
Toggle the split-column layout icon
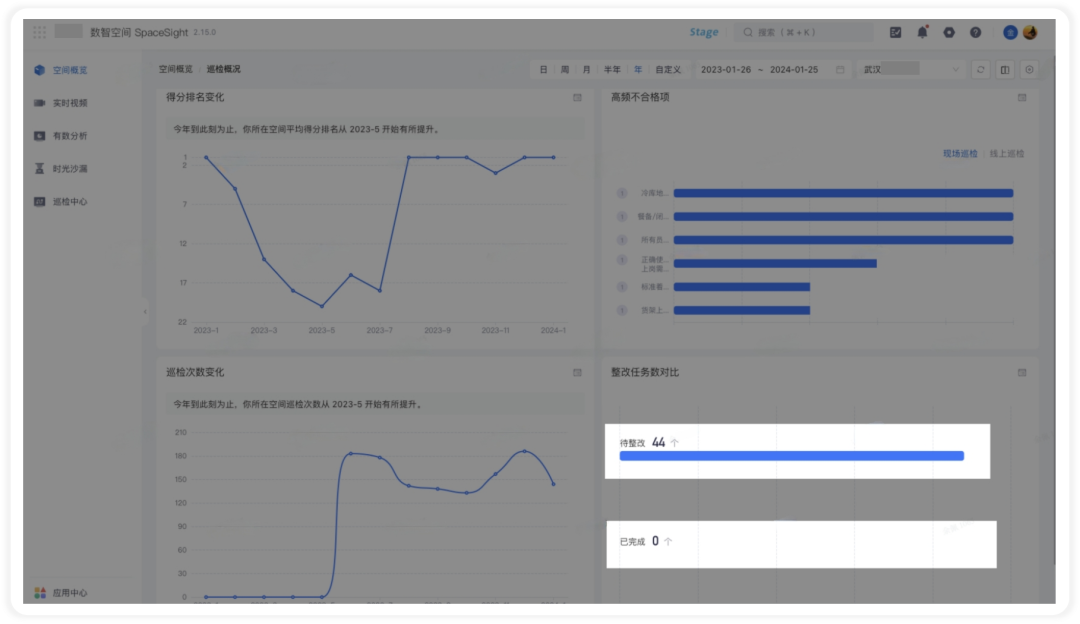pyautogui.click(x=1005, y=70)
